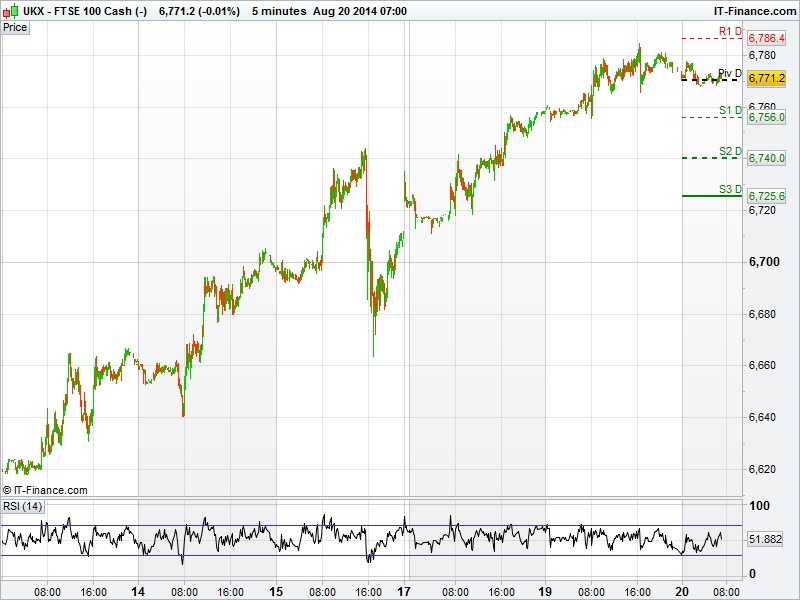
Task: Click the day 17 marker on time axis
Action: point(405,591)
